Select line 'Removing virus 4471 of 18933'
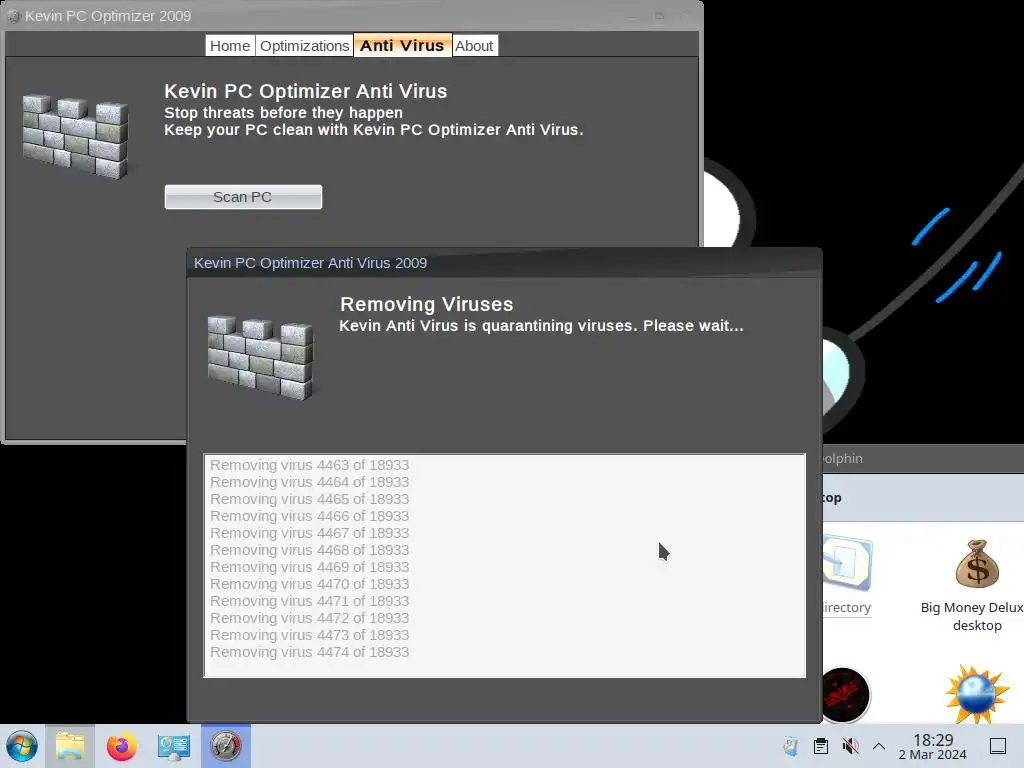Screen dimensions: 1024x768 (x=310, y=601)
